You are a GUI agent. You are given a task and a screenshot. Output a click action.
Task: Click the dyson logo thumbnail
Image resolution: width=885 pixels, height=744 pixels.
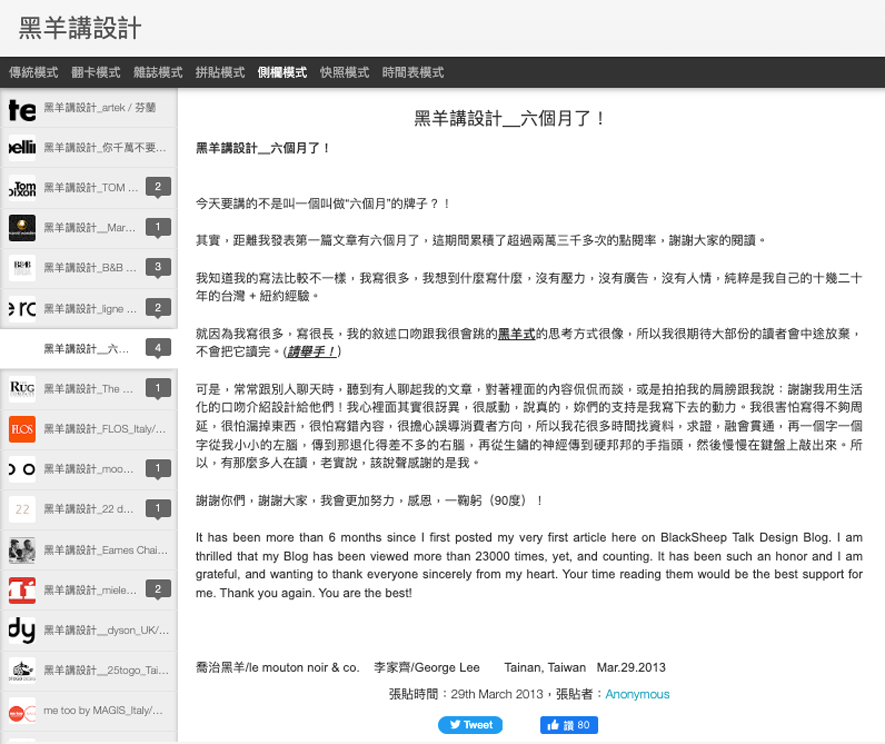pos(22,630)
